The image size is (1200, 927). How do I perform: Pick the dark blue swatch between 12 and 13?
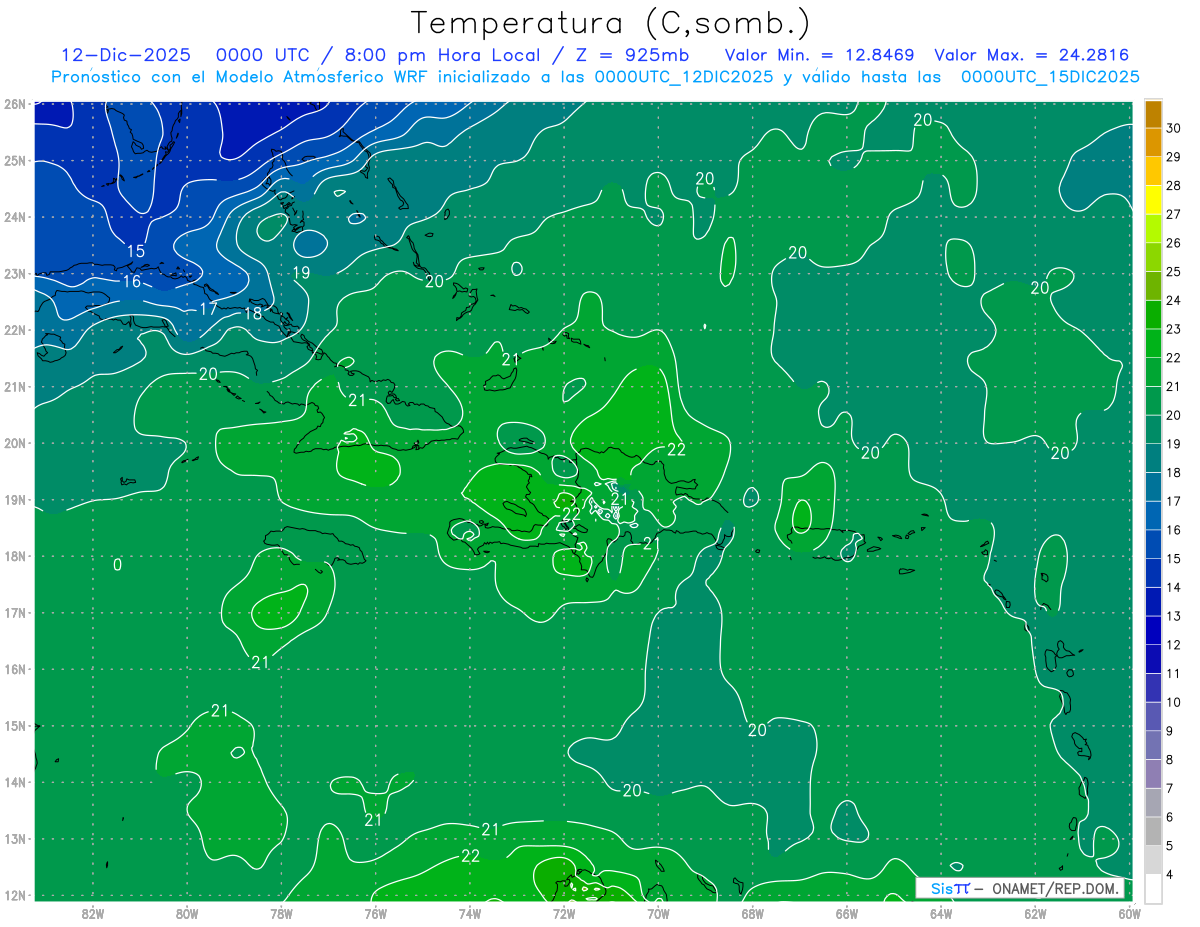[1153, 630]
